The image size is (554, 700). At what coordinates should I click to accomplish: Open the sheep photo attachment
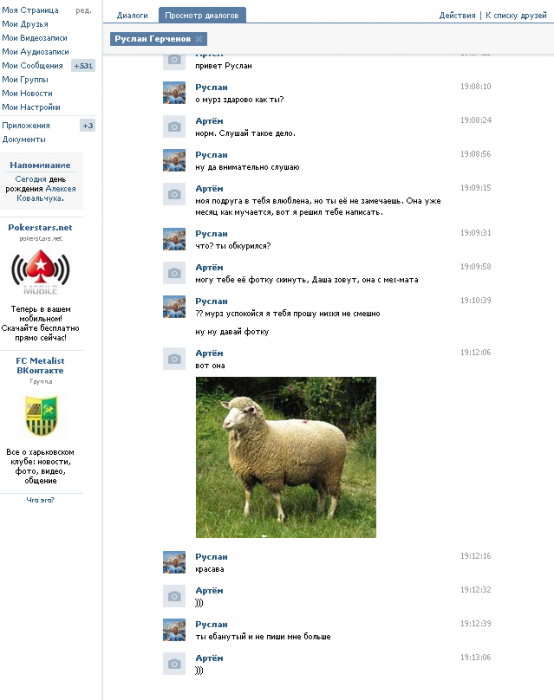(x=286, y=457)
